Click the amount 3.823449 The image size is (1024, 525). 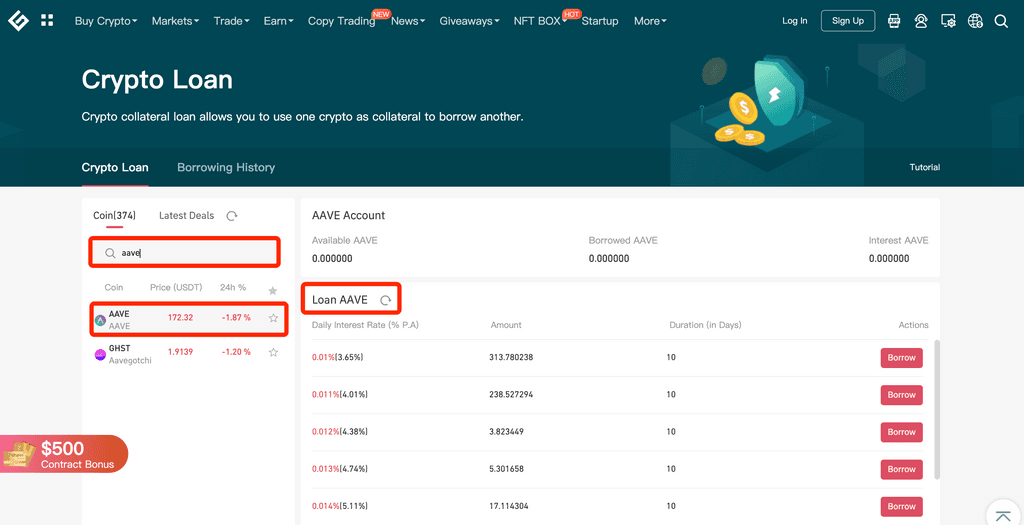pos(506,432)
